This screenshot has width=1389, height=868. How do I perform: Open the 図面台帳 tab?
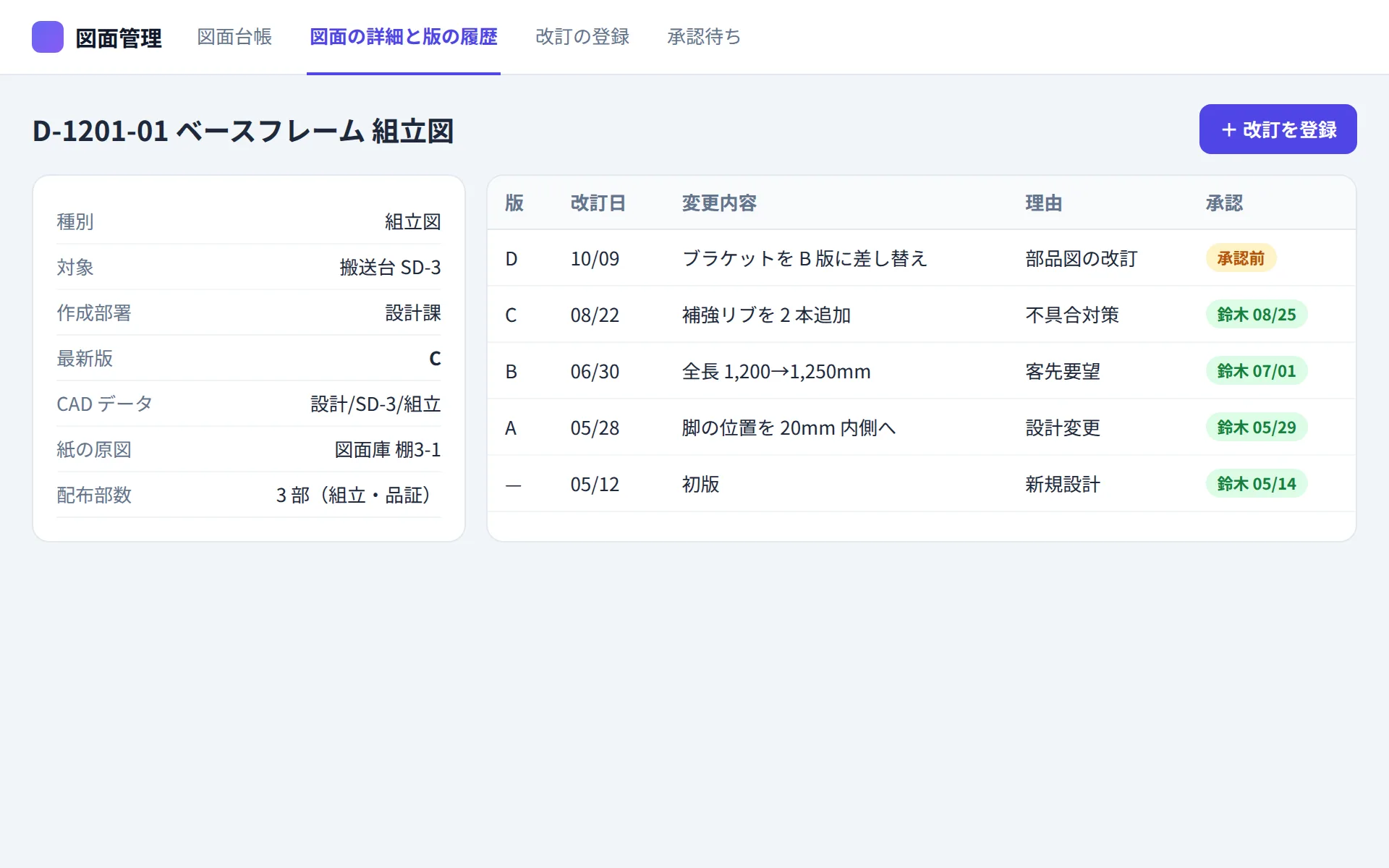[234, 37]
